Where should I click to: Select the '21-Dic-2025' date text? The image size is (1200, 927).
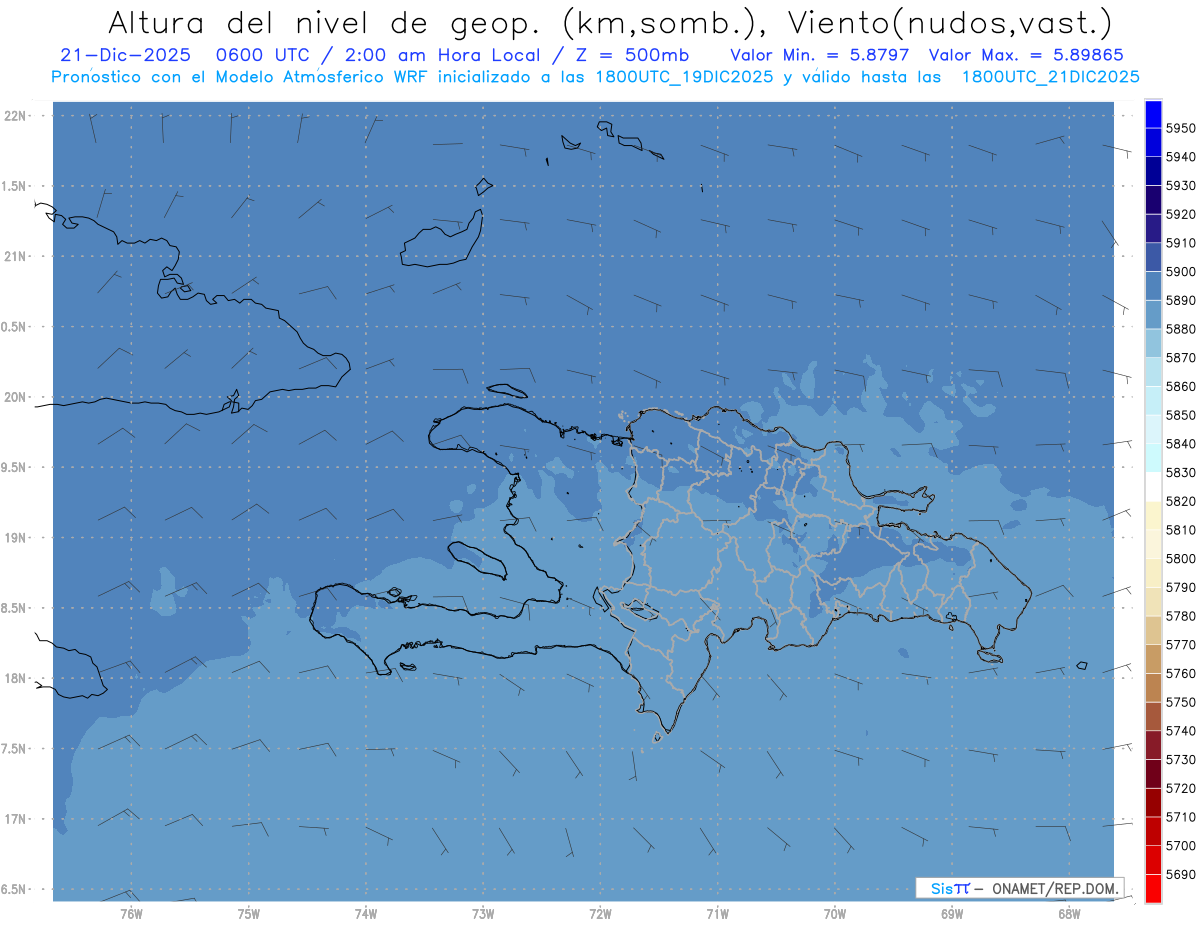coord(124,55)
